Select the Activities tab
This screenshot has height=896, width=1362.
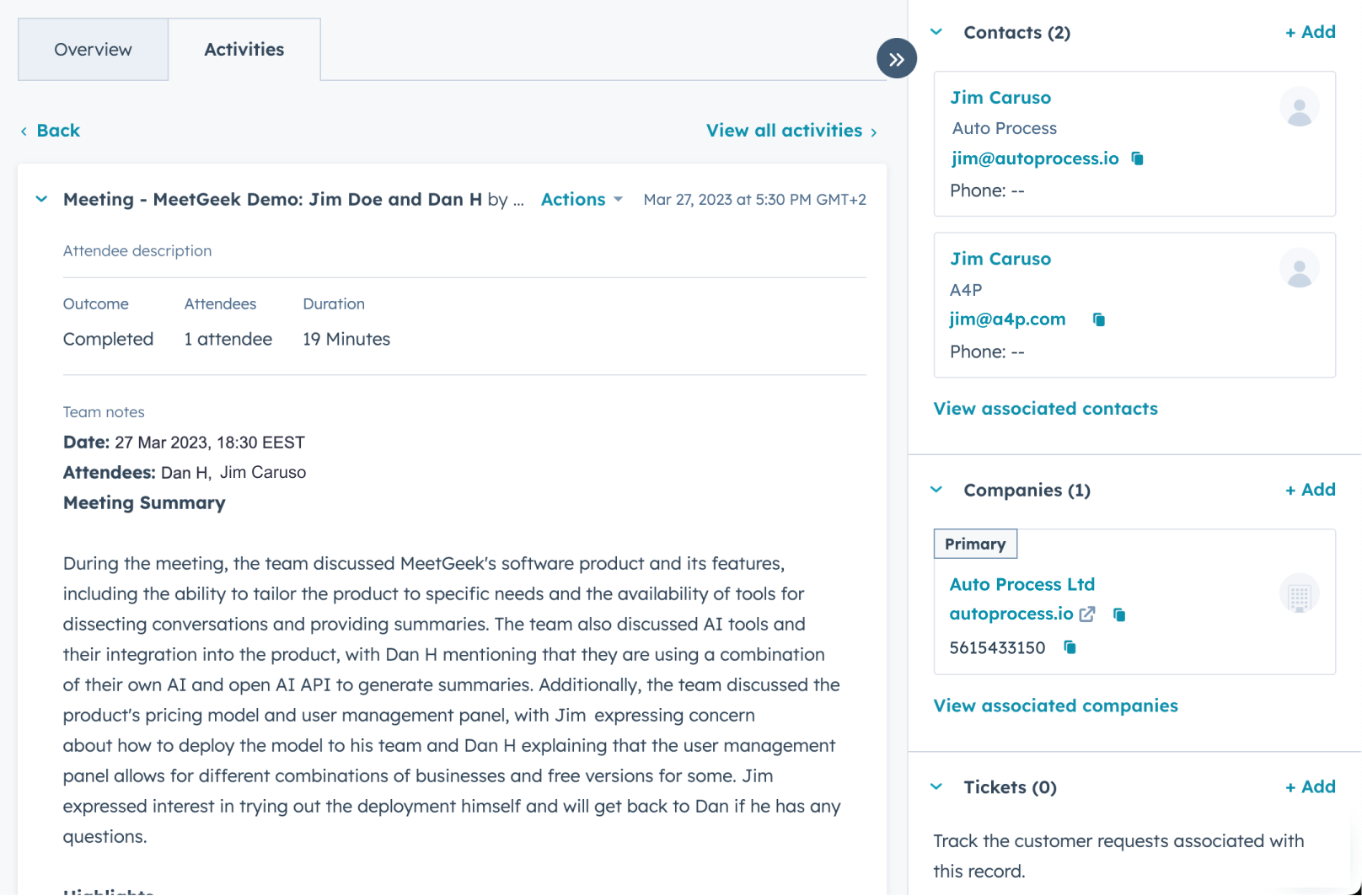point(244,49)
